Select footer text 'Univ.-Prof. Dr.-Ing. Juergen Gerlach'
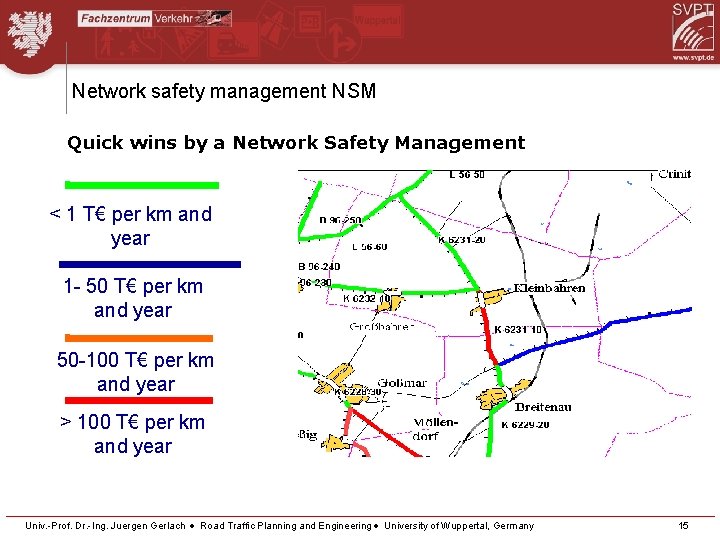The height and width of the screenshot is (540, 720). click(x=105, y=526)
